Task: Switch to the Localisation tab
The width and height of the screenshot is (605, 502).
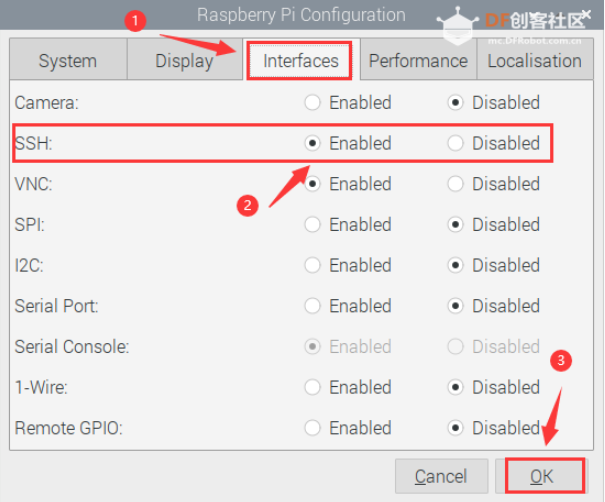Action: pyautogui.click(x=535, y=60)
